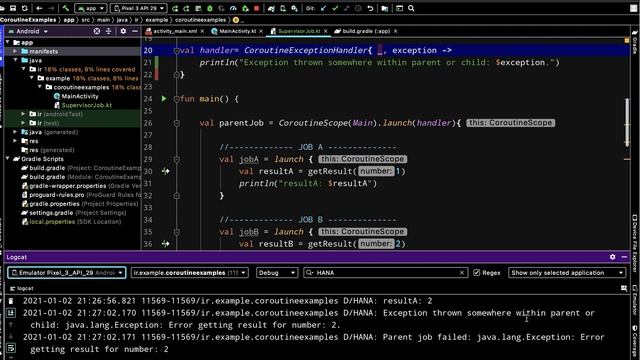Click the Save All toolbar icon
Viewport: 640px width, 360px height.
[13, 8]
